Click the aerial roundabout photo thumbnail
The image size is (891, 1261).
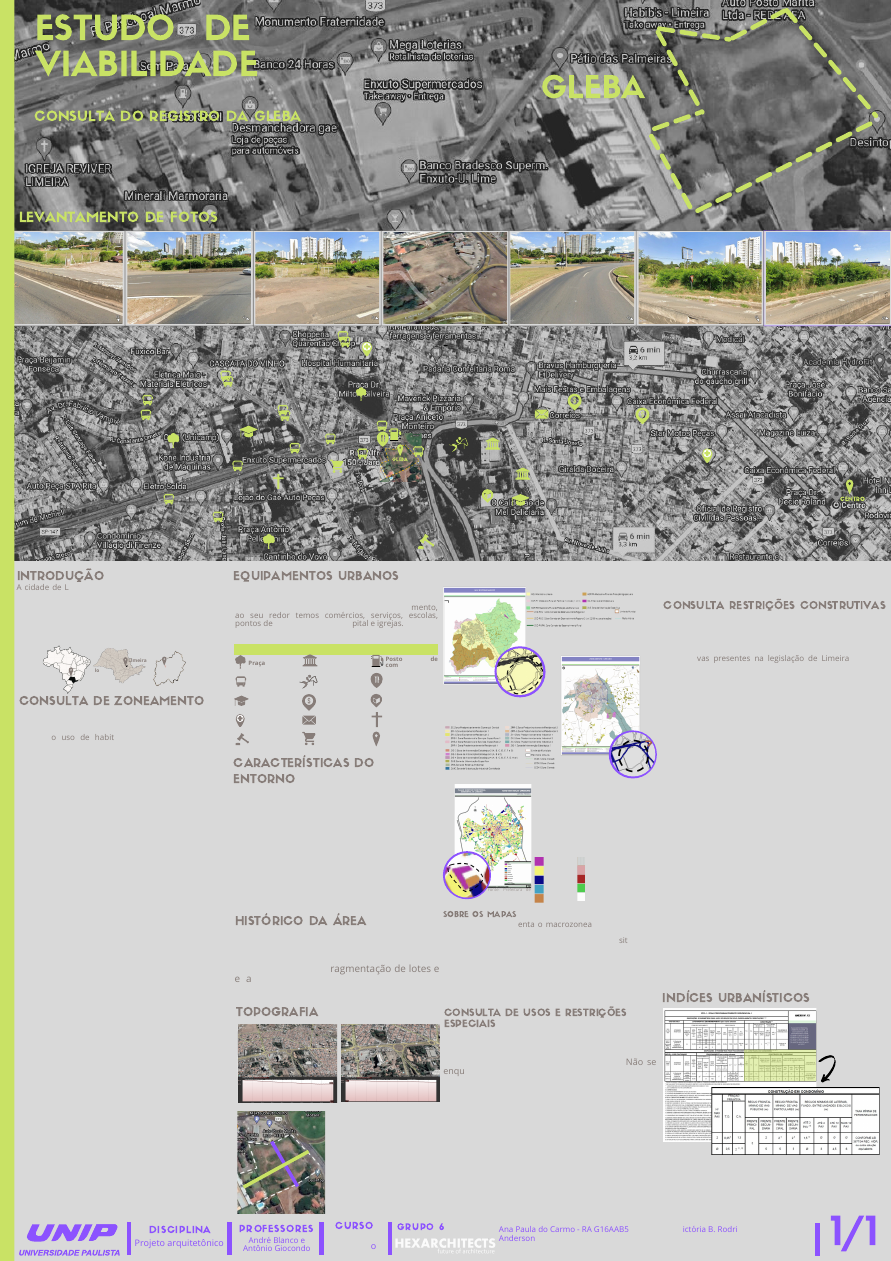[x=445, y=278]
